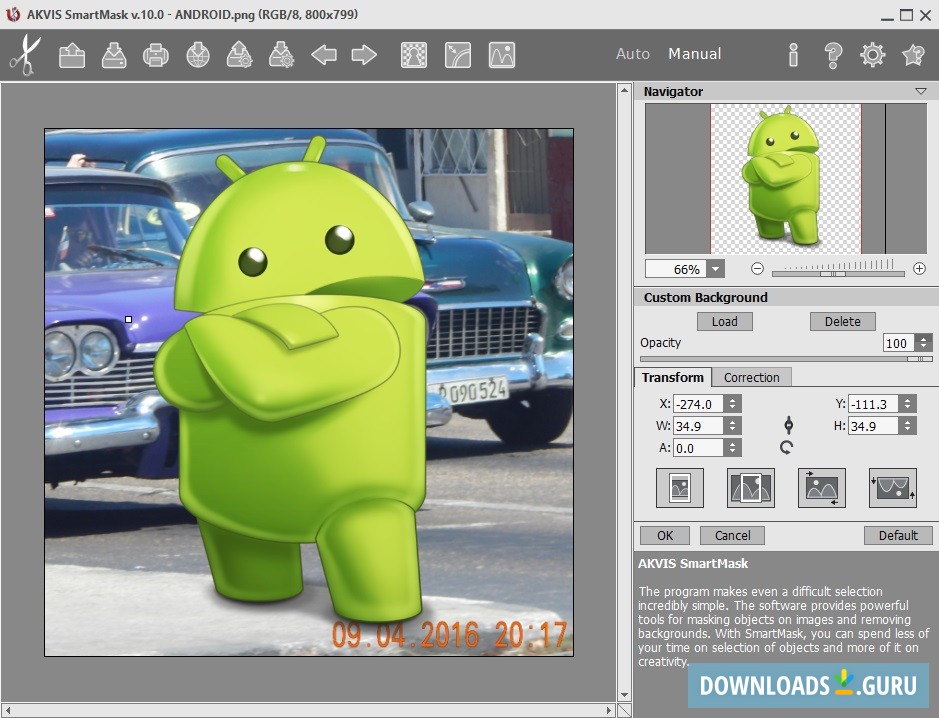Switch to the Correction tab
The image size is (939, 718).
(x=752, y=377)
